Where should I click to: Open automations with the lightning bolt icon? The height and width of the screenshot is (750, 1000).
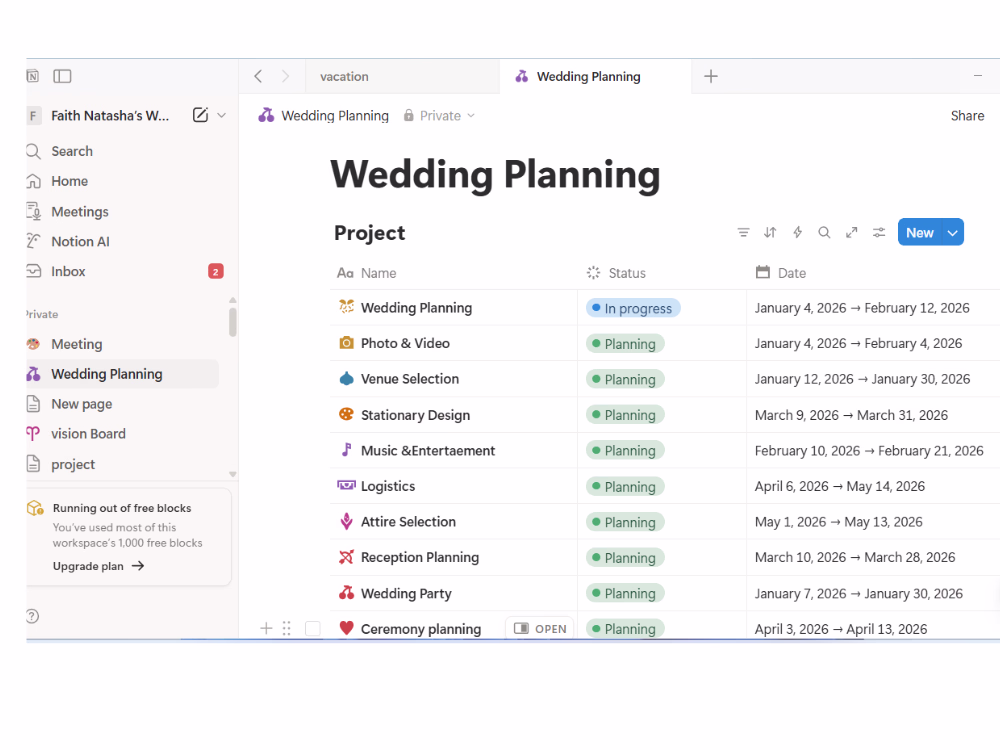pyautogui.click(x=797, y=233)
